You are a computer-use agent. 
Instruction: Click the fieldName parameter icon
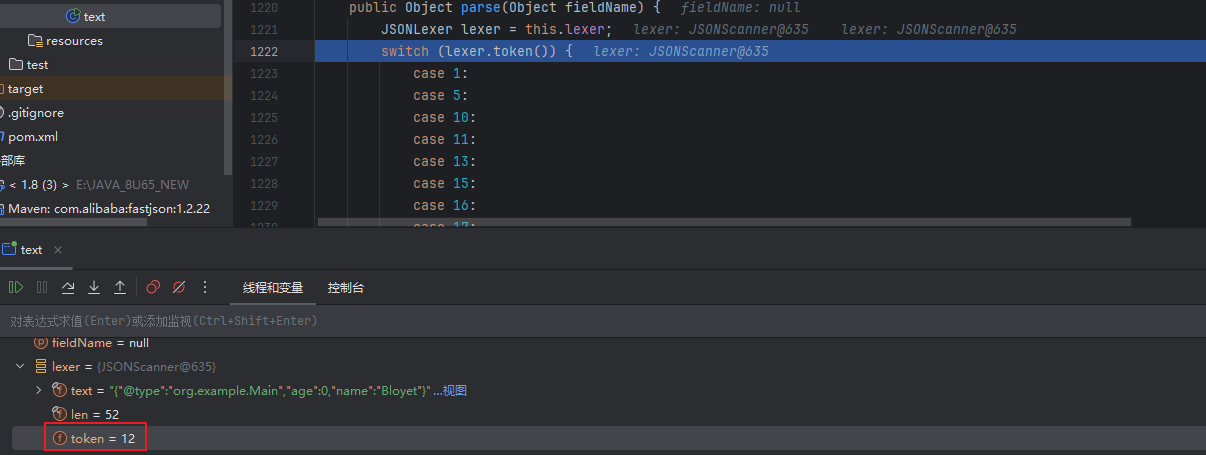click(x=41, y=343)
